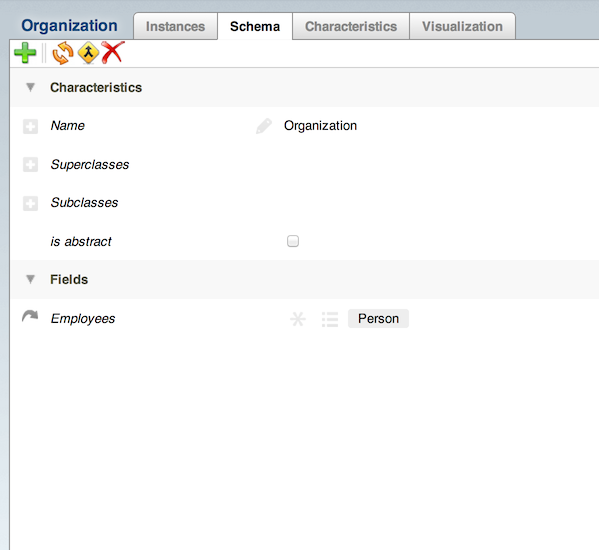Open the Characteristics tab
Screen dimensions: 599x550
[x=351, y=26]
